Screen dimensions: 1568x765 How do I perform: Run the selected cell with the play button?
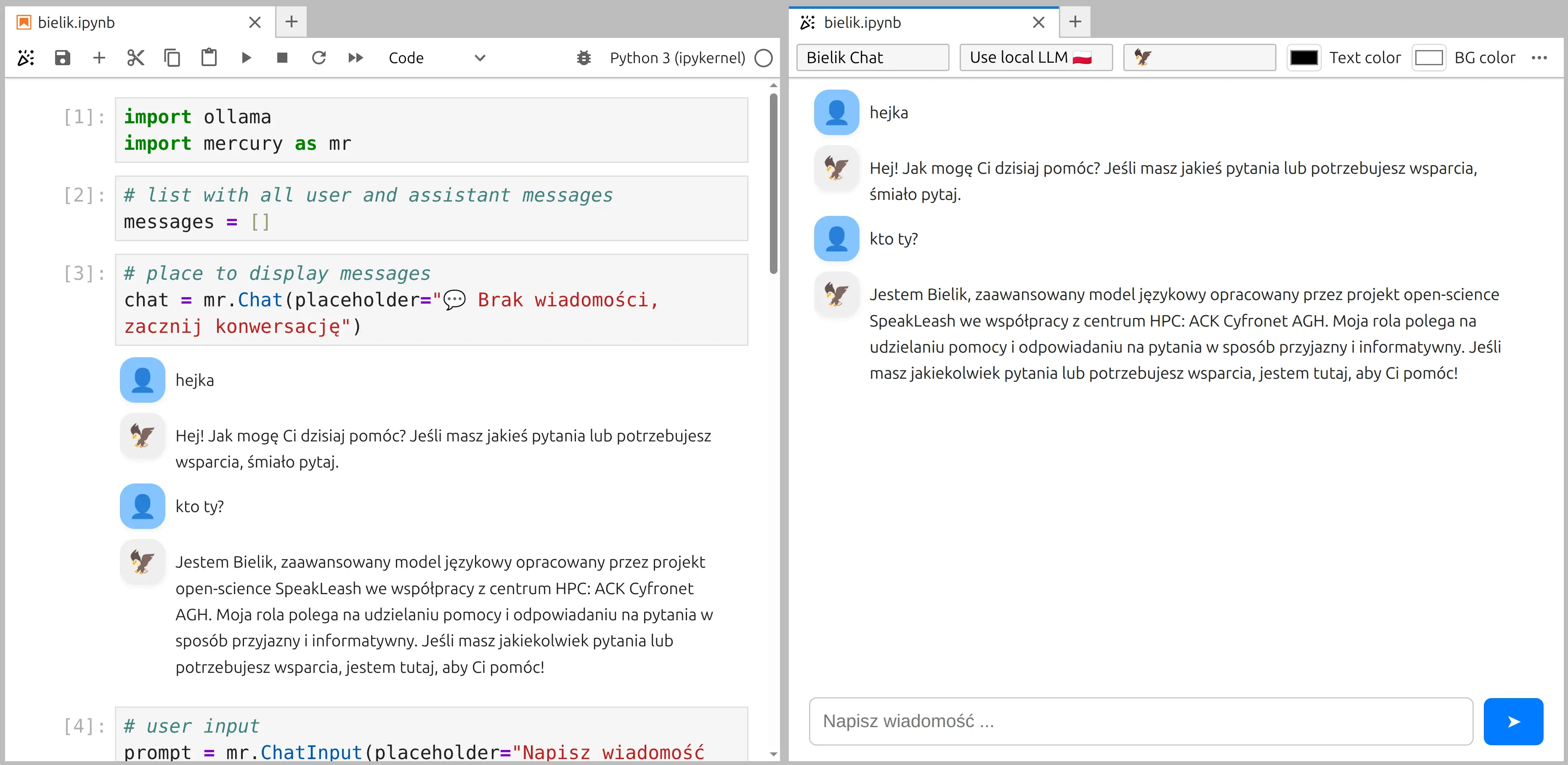pyautogui.click(x=246, y=58)
